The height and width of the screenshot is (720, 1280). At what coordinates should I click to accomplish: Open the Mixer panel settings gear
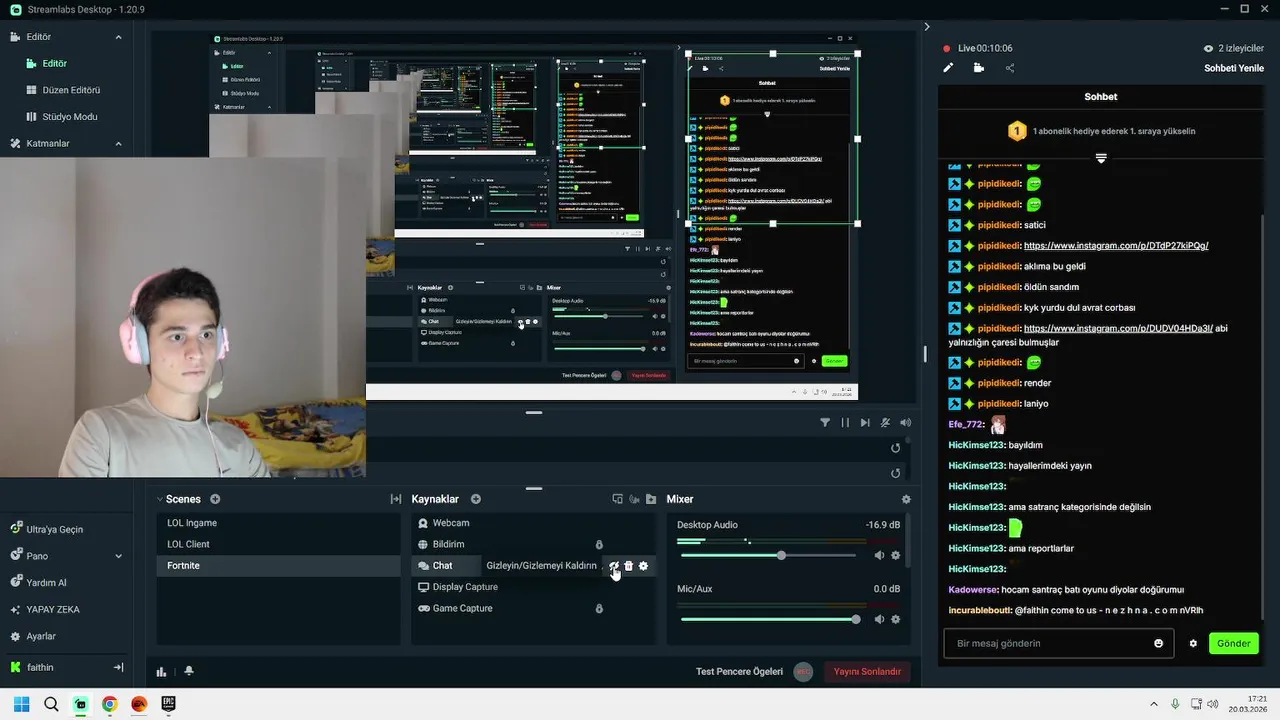pyautogui.click(x=906, y=499)
